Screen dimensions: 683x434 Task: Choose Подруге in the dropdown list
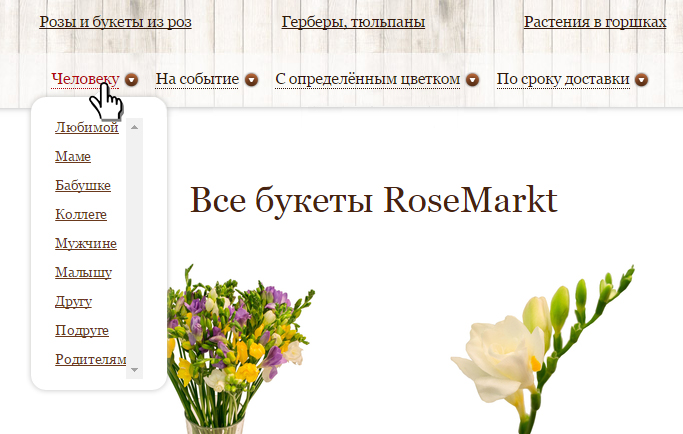[x=82, y=330]
